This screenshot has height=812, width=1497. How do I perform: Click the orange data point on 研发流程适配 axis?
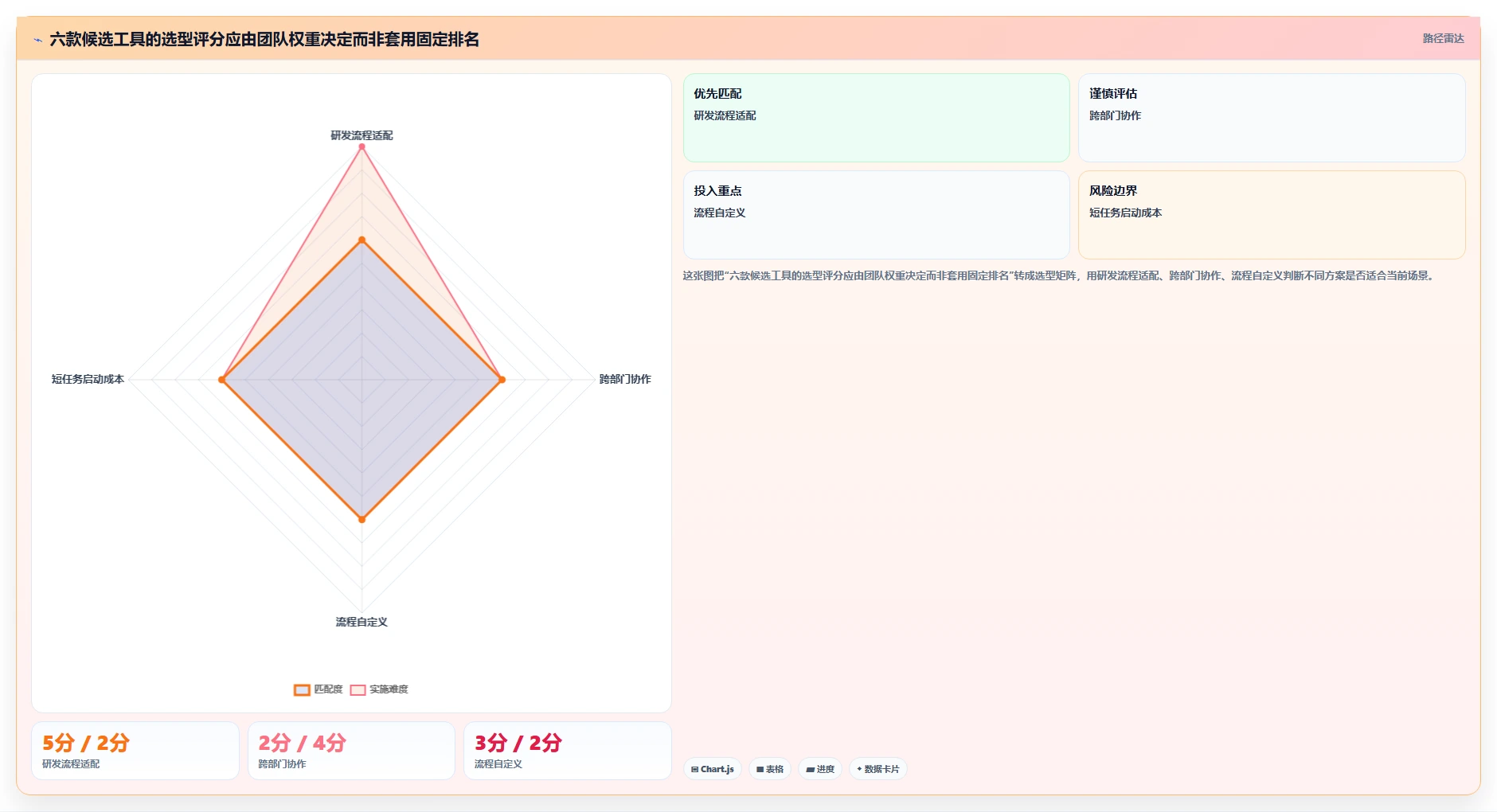362,240
